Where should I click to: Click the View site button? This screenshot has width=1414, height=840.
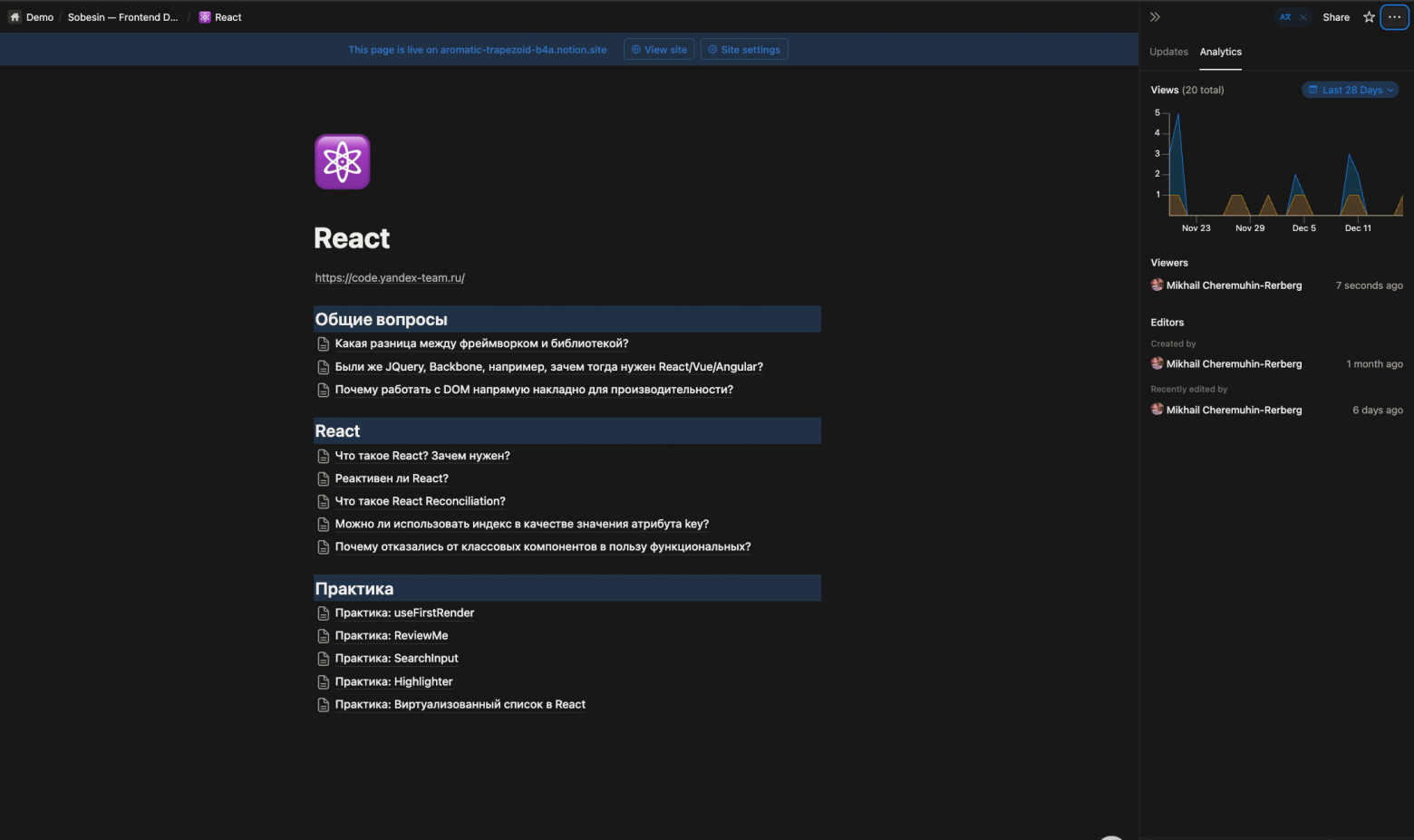pos(659,50)
